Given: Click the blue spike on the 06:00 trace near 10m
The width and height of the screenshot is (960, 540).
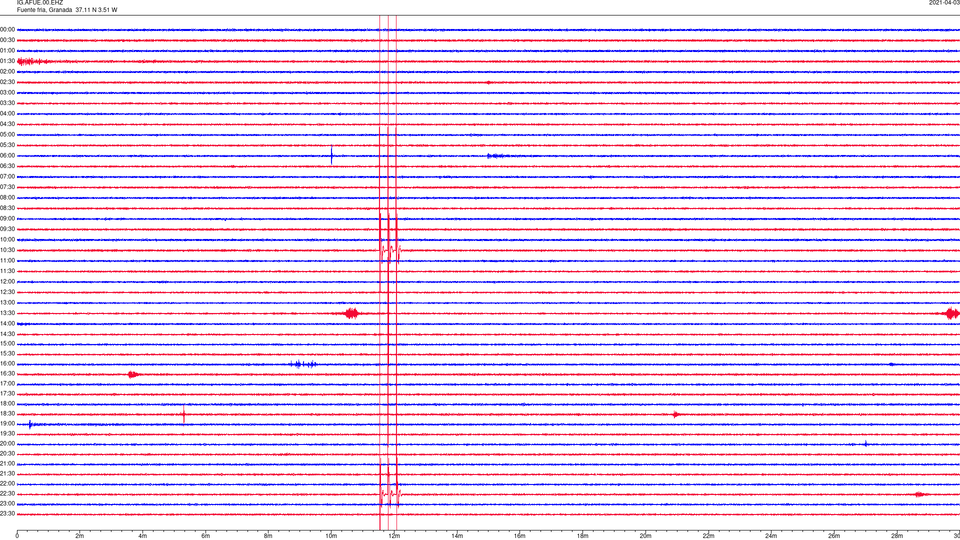Looking at the screenshot, I should (x=332, y=156).
